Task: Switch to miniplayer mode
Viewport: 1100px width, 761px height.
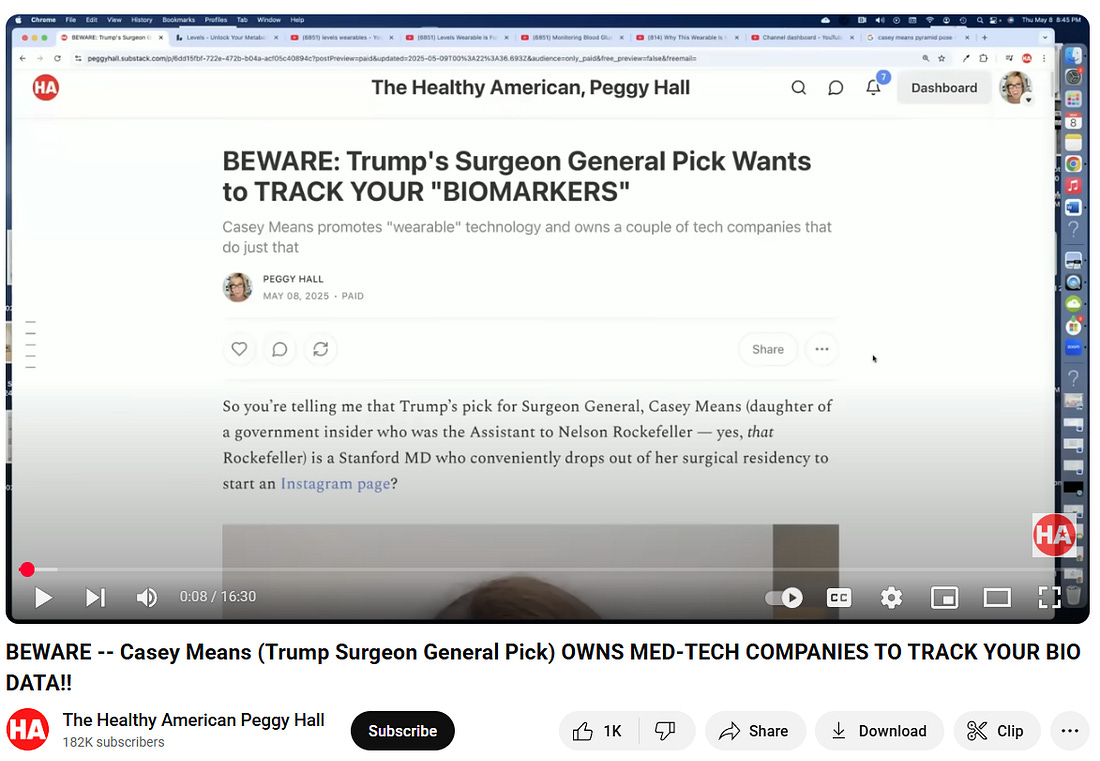Action: (x=944, y=598)
